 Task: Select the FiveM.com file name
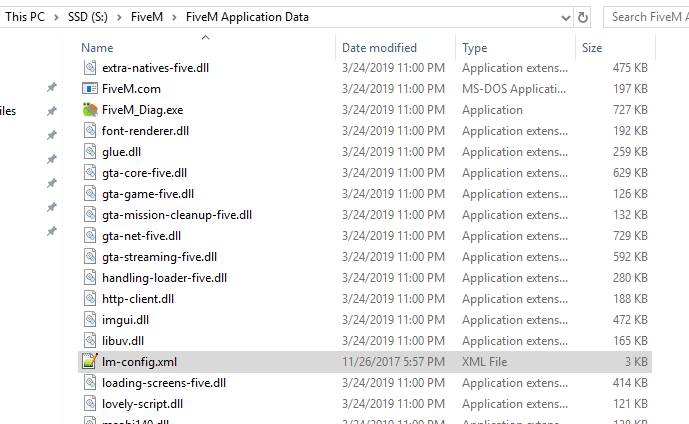coord(131,89)
